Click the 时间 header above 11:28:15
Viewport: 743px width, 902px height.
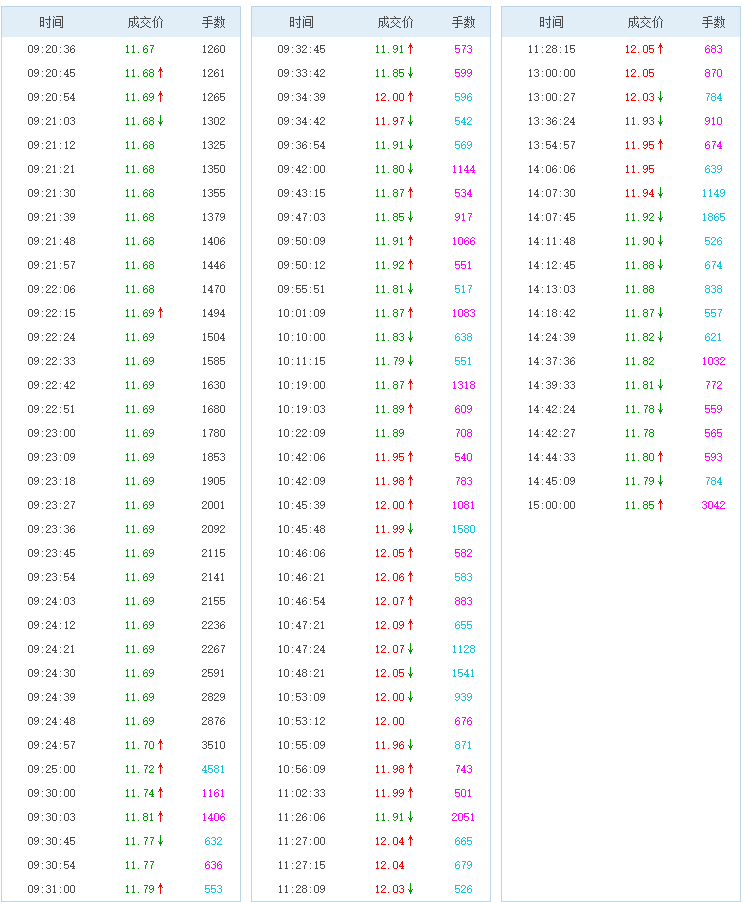click(551, 22)
